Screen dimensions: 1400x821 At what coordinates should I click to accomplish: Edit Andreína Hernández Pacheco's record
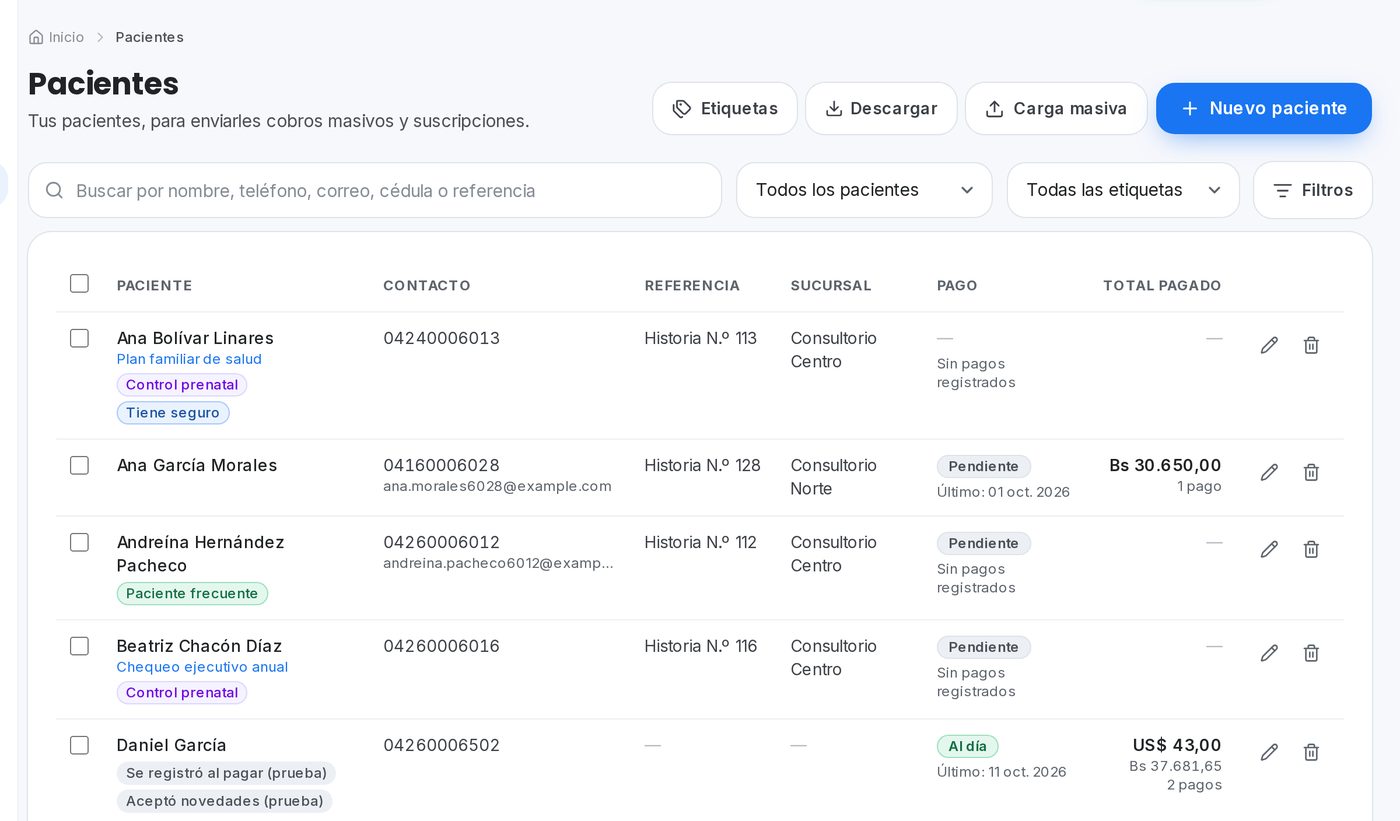pos(1269,549)
